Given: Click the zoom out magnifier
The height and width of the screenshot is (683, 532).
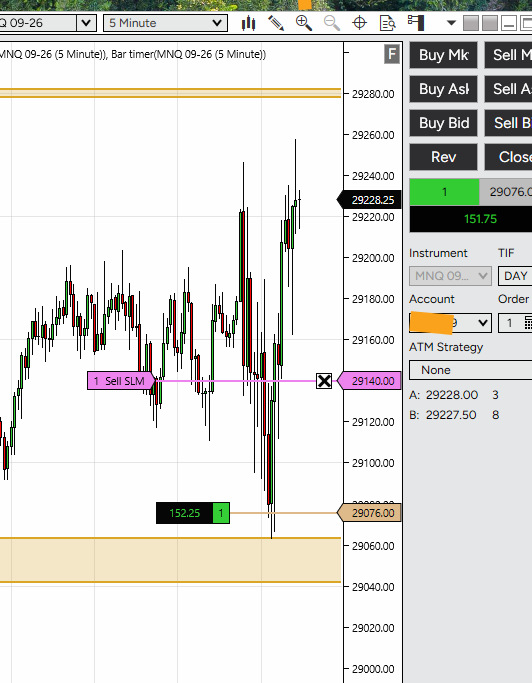Looking at the screenshot, I should (x=332, y=23).
